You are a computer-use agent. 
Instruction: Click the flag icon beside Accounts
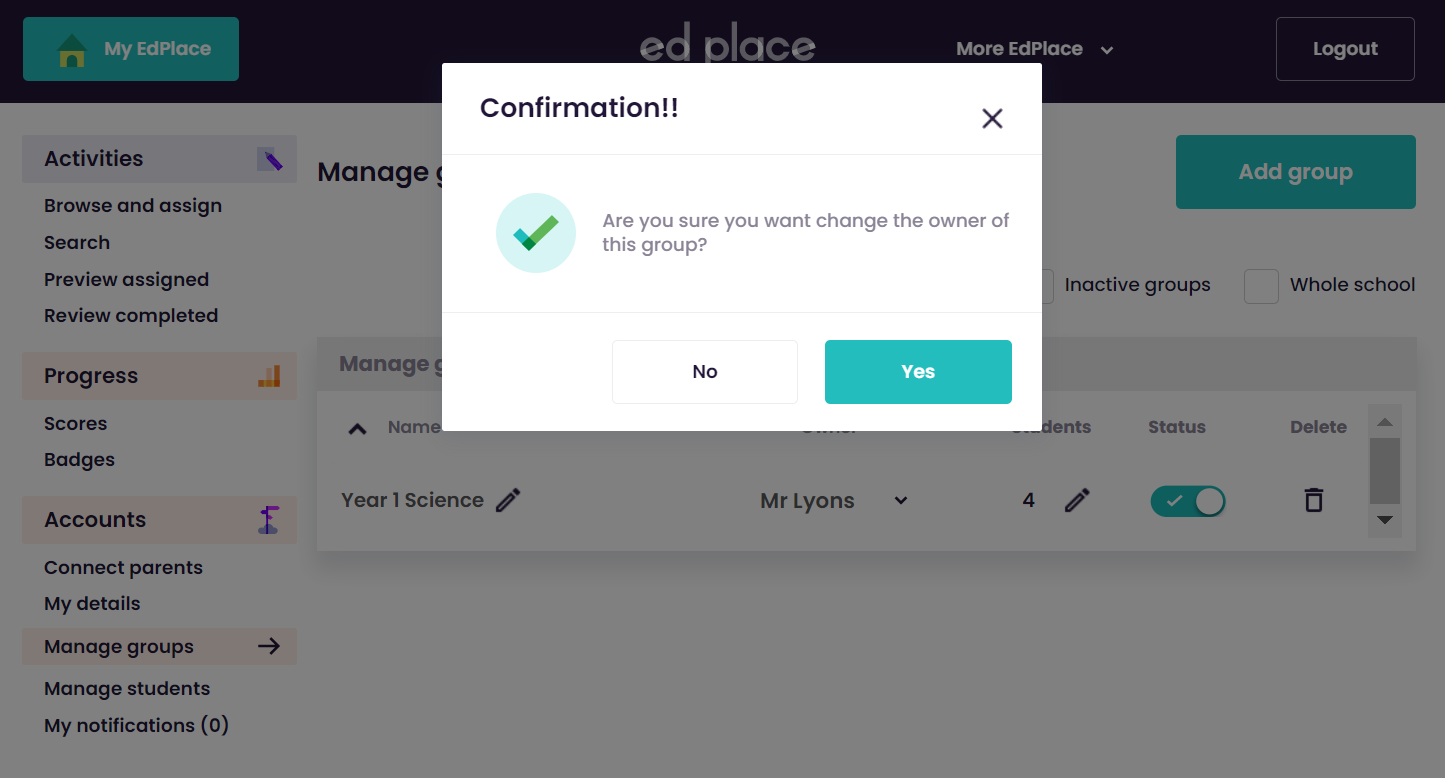pyautogui.click(x=268, y=520)
